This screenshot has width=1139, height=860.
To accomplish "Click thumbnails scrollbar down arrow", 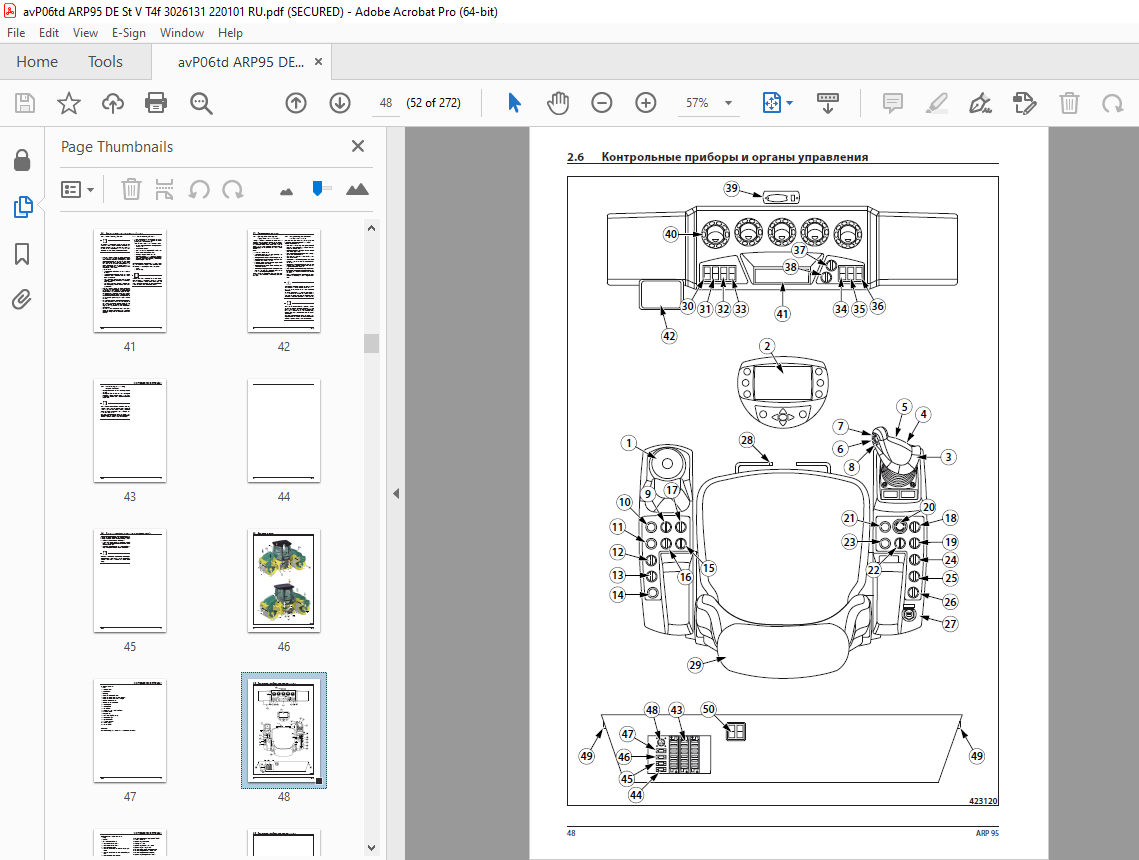I will 371,848.
